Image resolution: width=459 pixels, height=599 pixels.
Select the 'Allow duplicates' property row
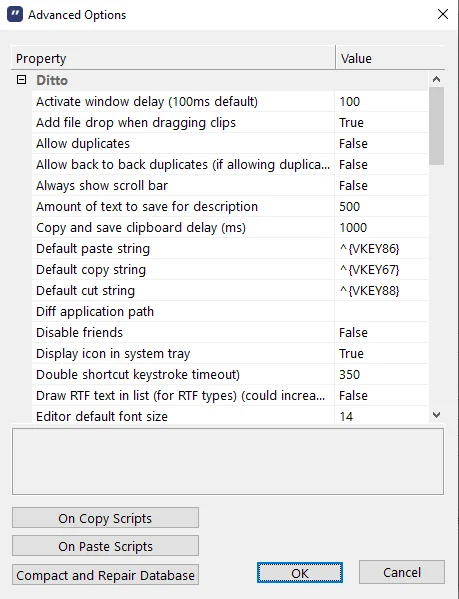click(183, 144)
